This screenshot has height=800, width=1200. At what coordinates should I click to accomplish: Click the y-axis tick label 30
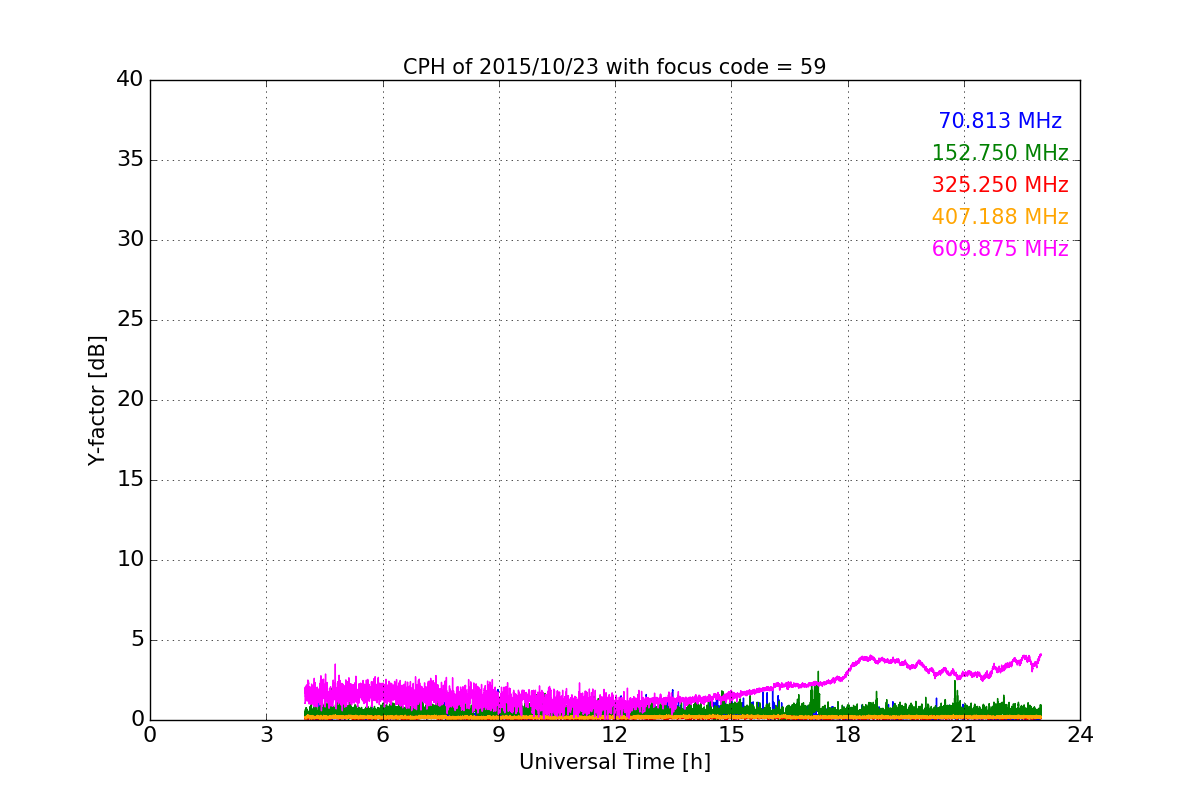coord(130,240)
